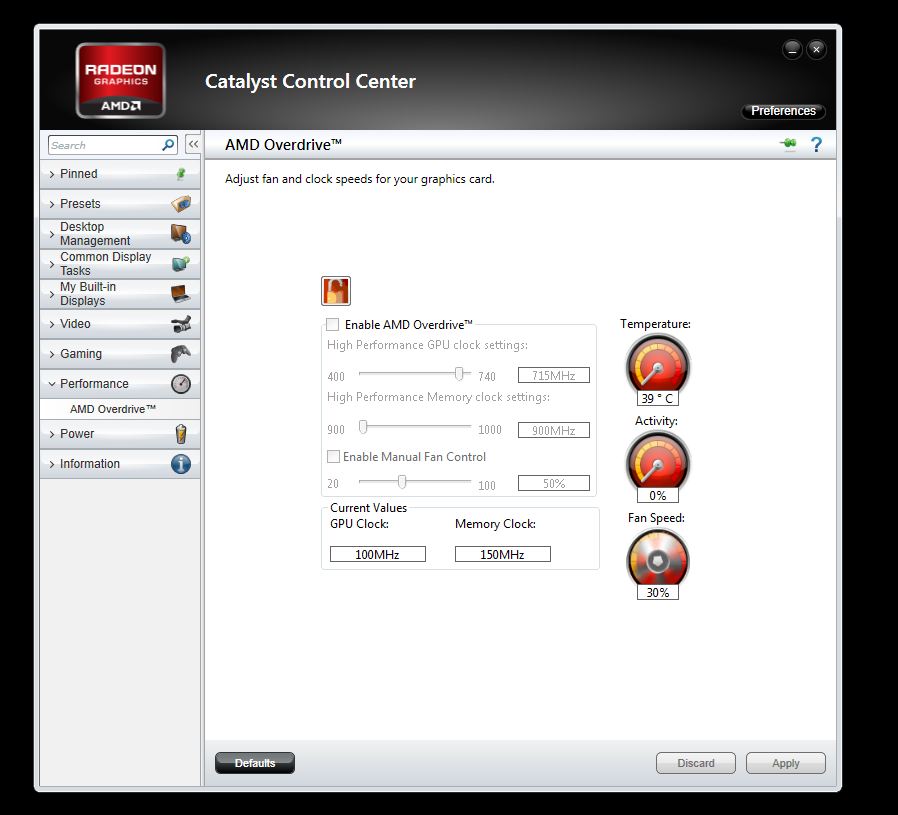Click the Defaults button
Screen dimensions: 898x815
255,763
